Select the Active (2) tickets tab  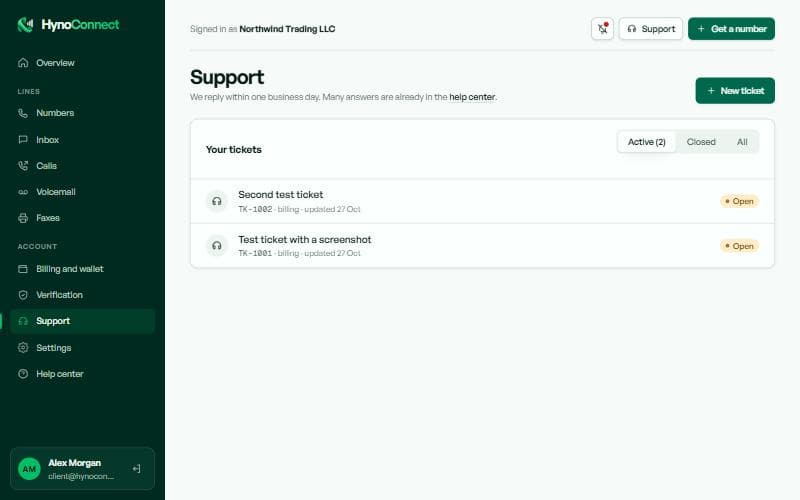click(646, 142)
